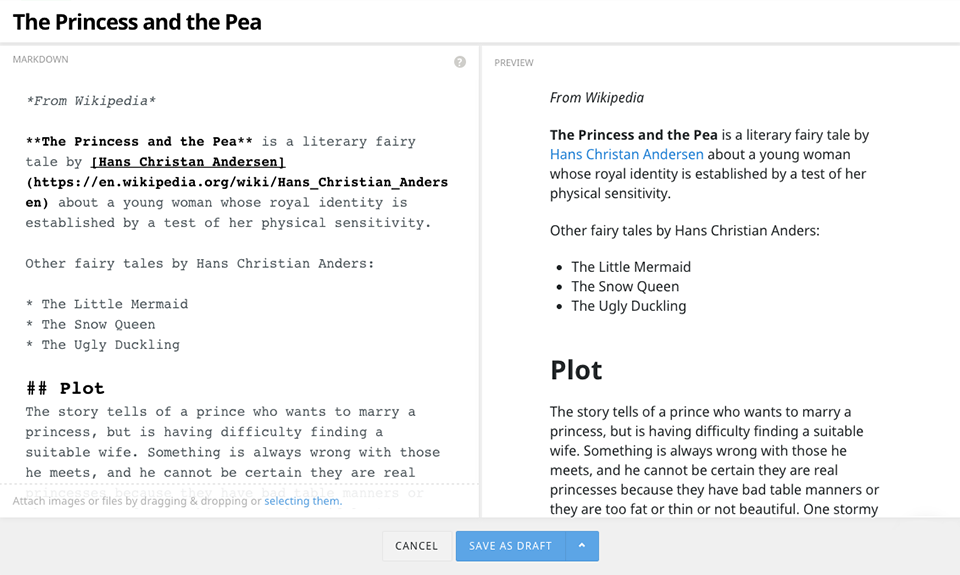Click "The Snow Queen" bullet in preview
This screenshot has height=575, width=960.
(625, 287)
